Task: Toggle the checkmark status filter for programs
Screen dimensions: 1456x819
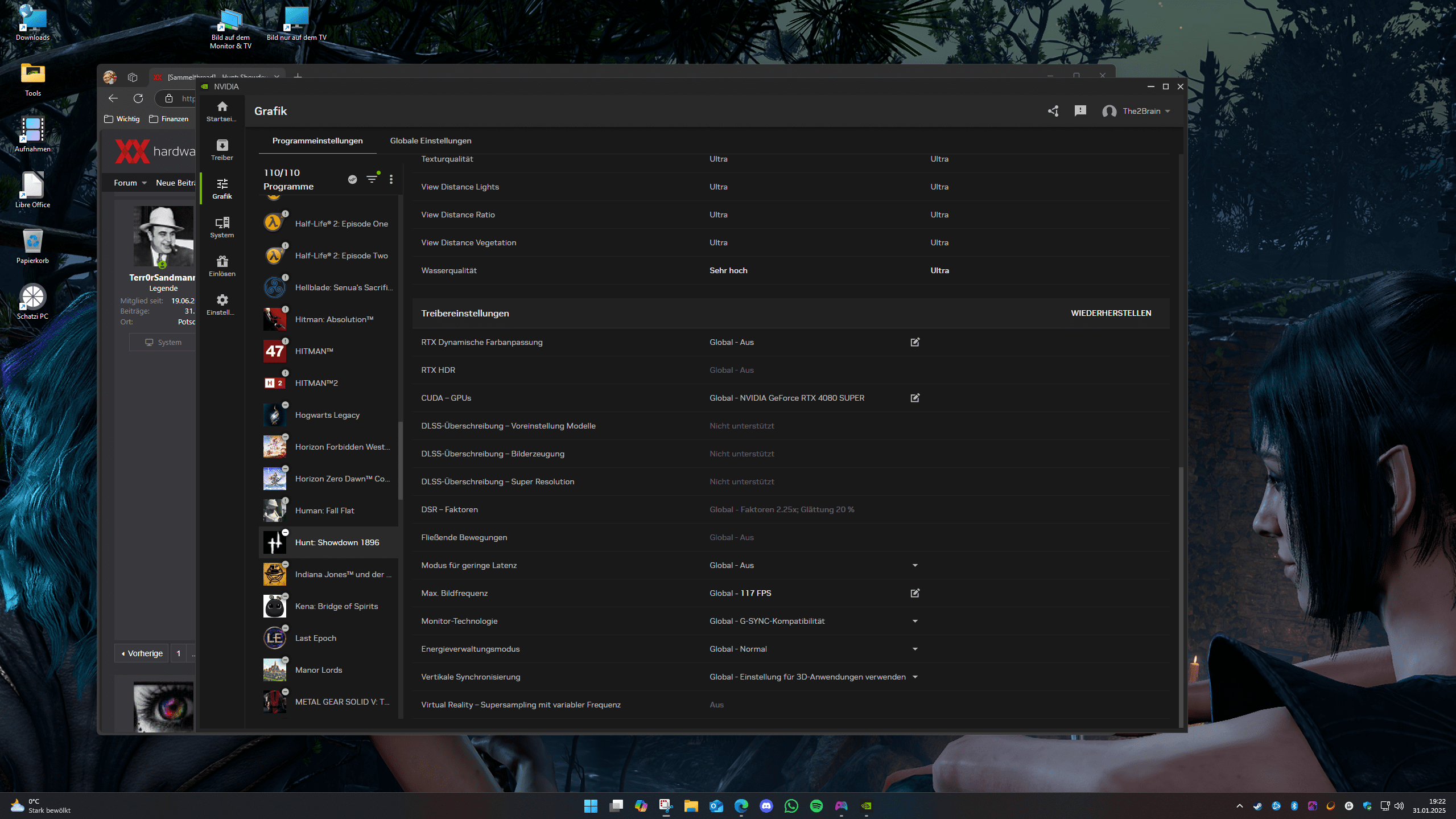Action: tap(352, 179)
